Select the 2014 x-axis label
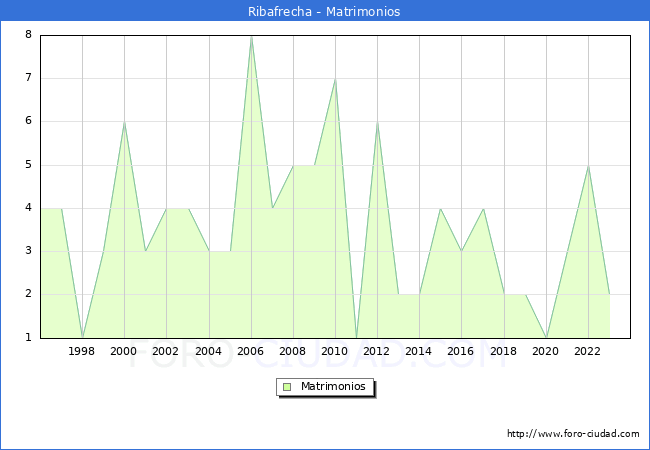Image resolution: width=650 pixels, height=450 pixels. coord(419,351)
